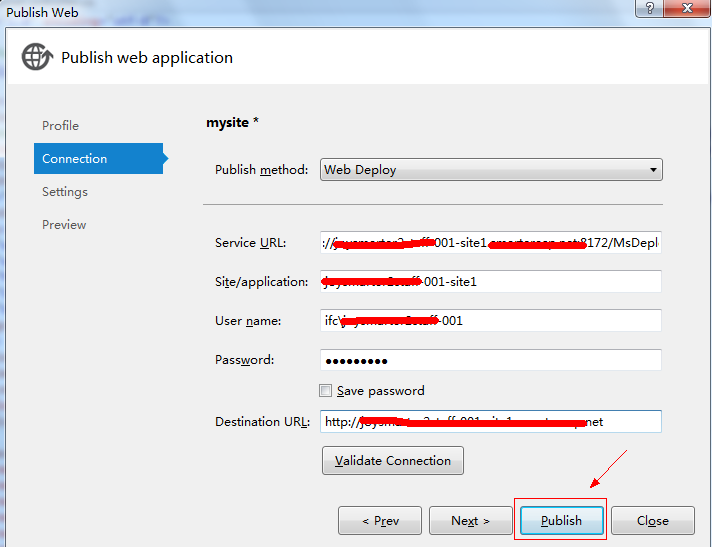The image size is (712, 547).
Task: Focus the Site/application input box
Action: click(490, 282)
